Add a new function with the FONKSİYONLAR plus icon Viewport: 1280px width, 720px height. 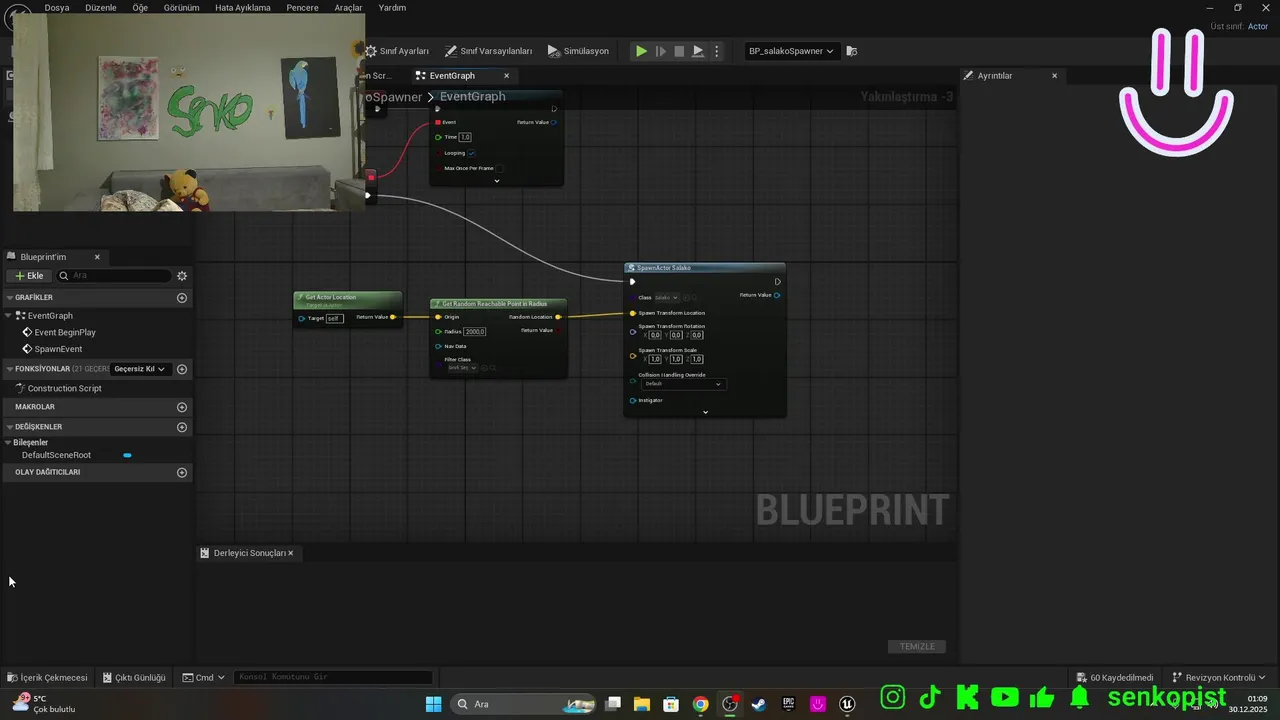(182, 369)
